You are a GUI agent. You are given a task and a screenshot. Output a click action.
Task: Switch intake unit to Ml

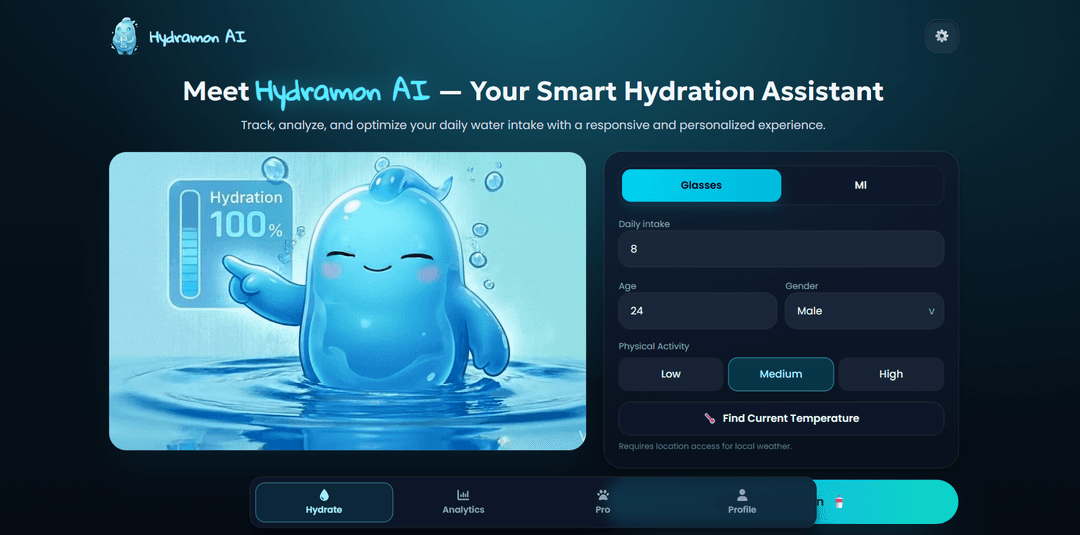(860, 185)
